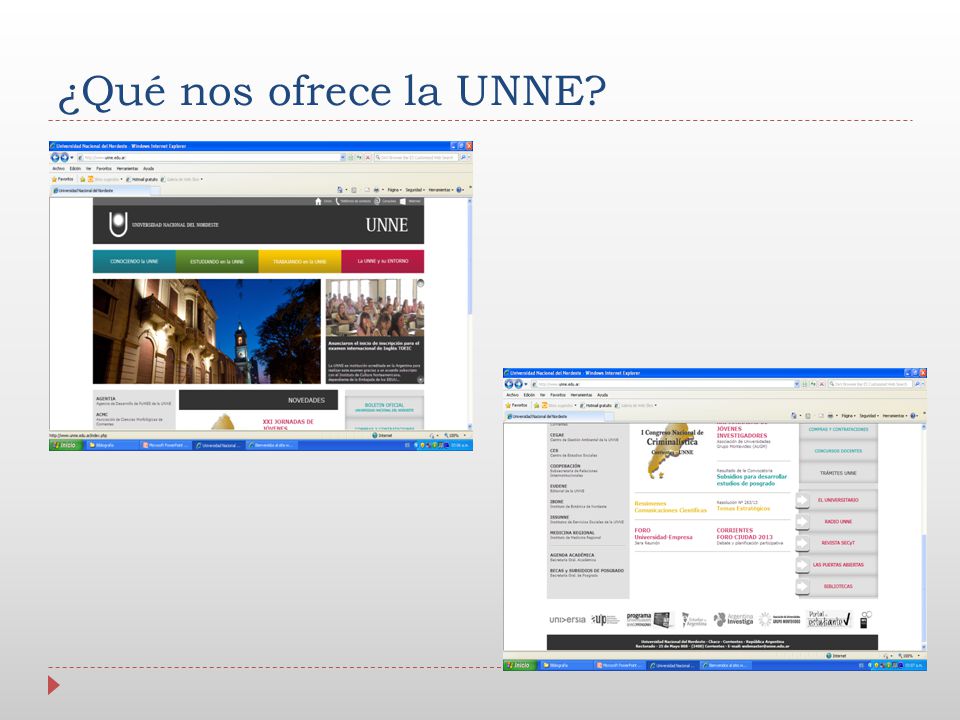Click IE Home icon in UNNE-banner window command bar
The height and width of the screenshot is (720, 960).
point(340,190)
